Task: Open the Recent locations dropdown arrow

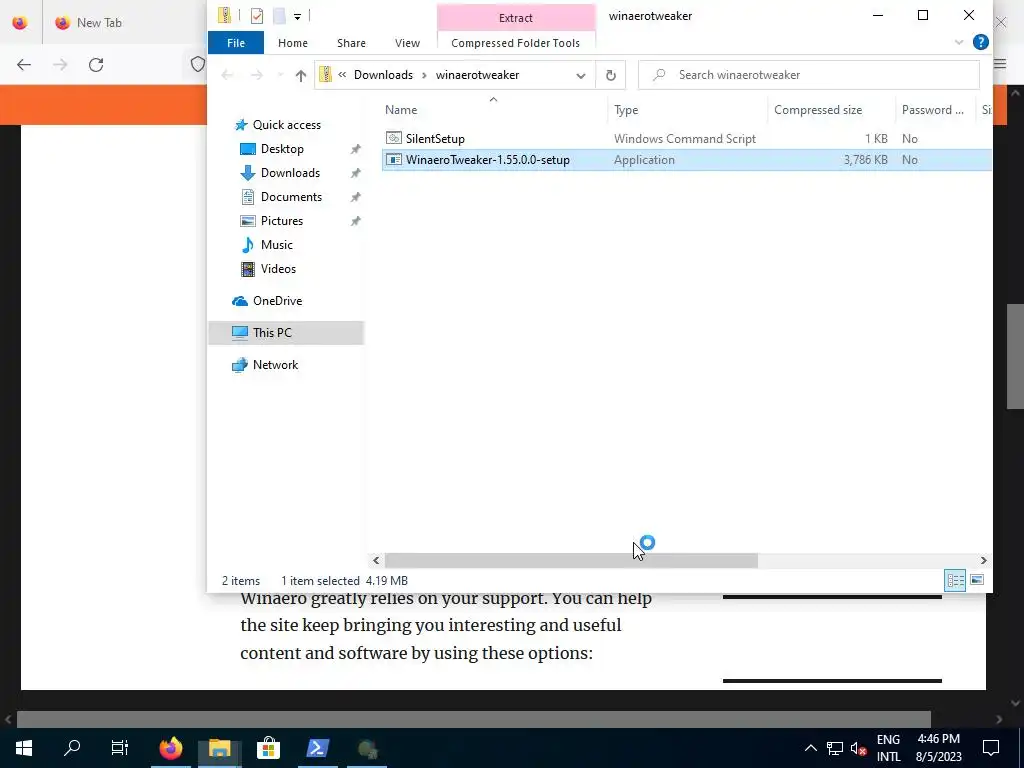Action: [x=280, y=75]
